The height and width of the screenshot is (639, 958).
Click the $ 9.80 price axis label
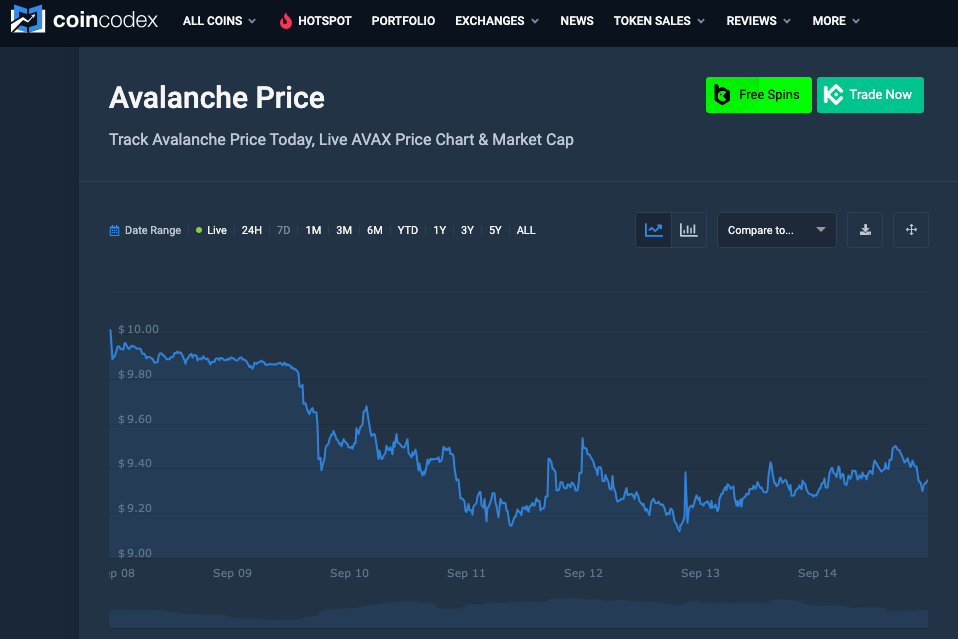tap(134, 374)
